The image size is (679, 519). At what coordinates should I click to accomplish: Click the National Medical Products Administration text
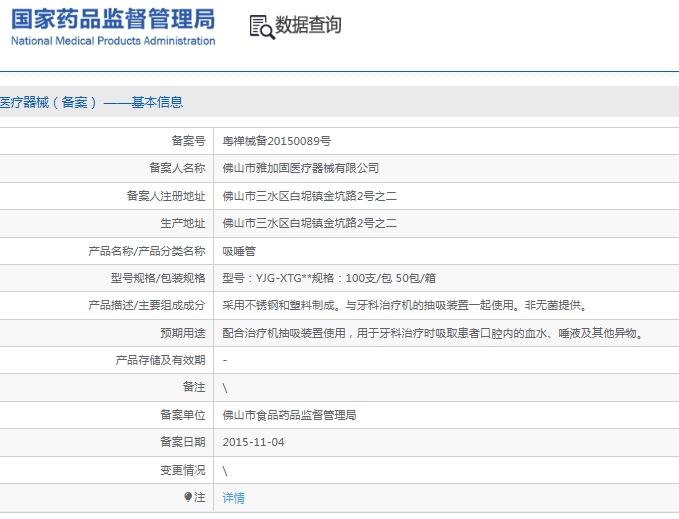tap(113, 41)
